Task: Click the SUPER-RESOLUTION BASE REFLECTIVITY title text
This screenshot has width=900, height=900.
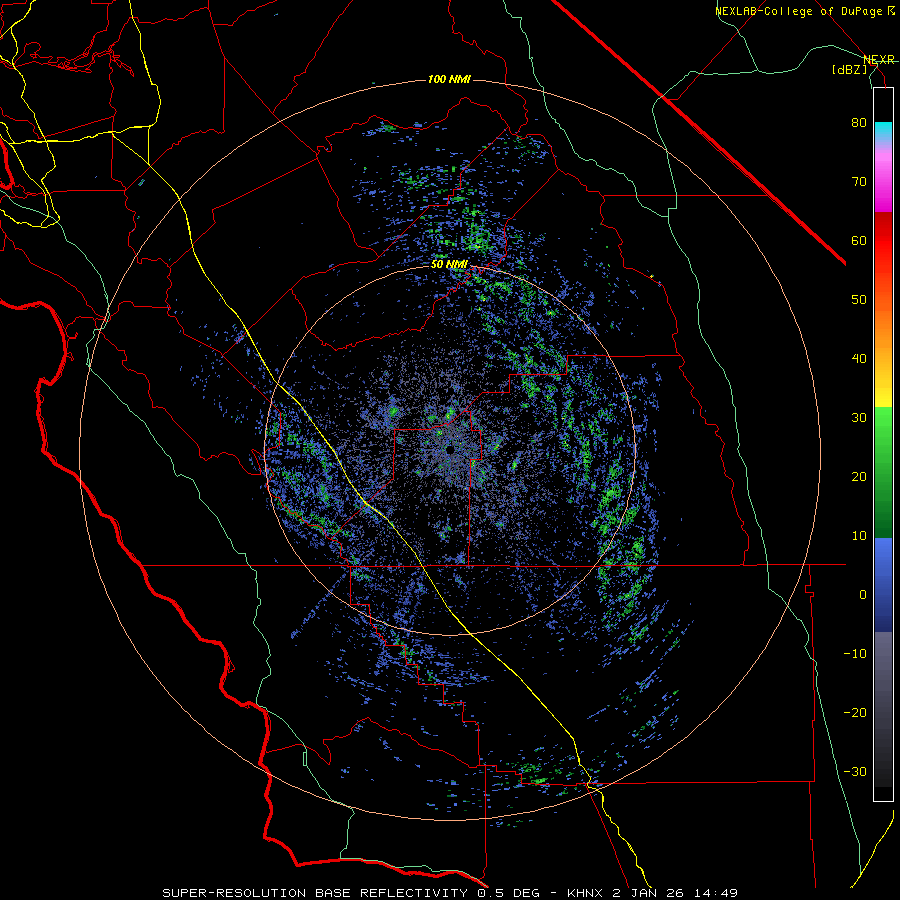Action: click(x=315, y=893)
